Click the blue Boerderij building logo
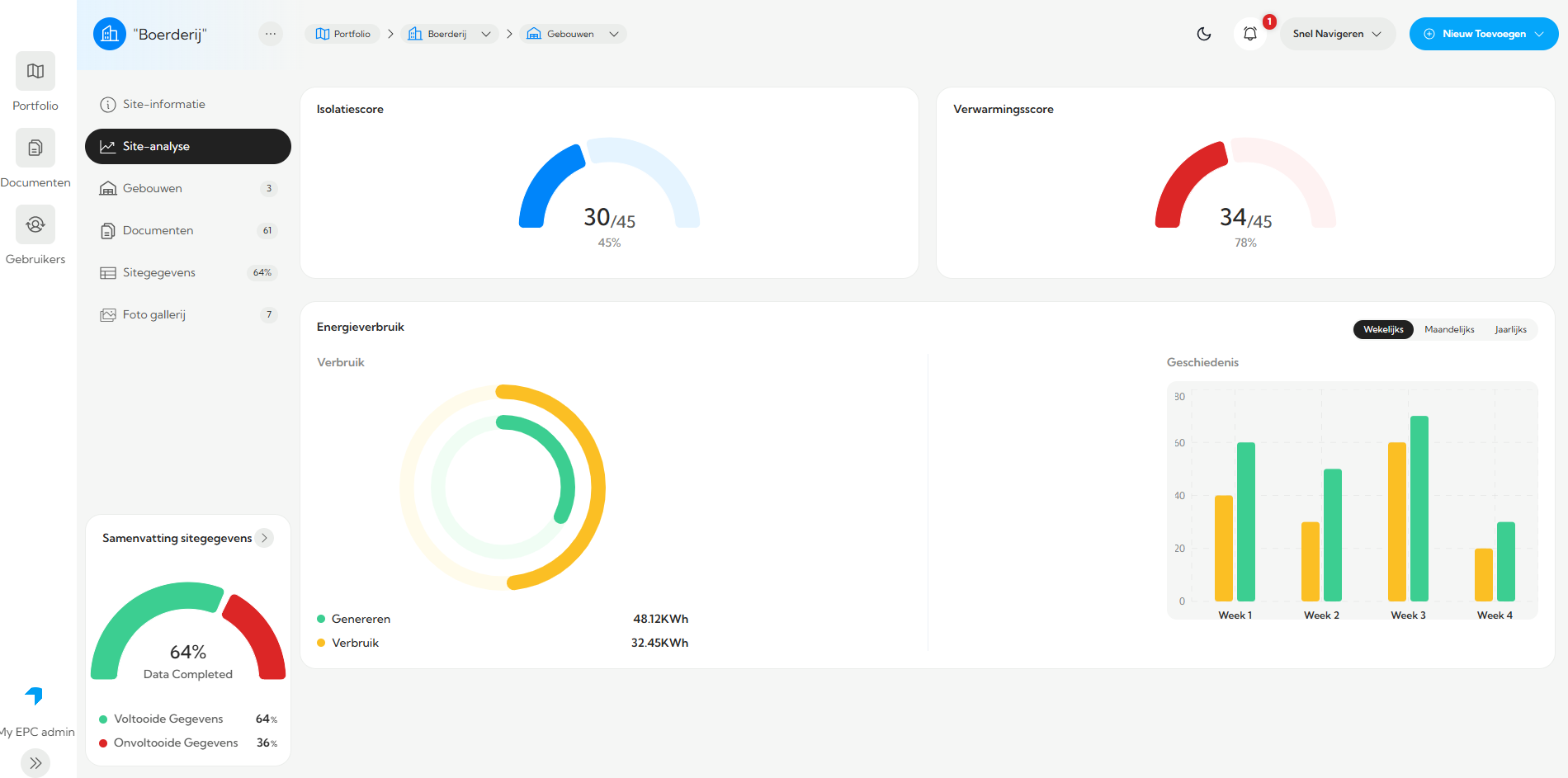1568x778 pixels. (110, 34)
